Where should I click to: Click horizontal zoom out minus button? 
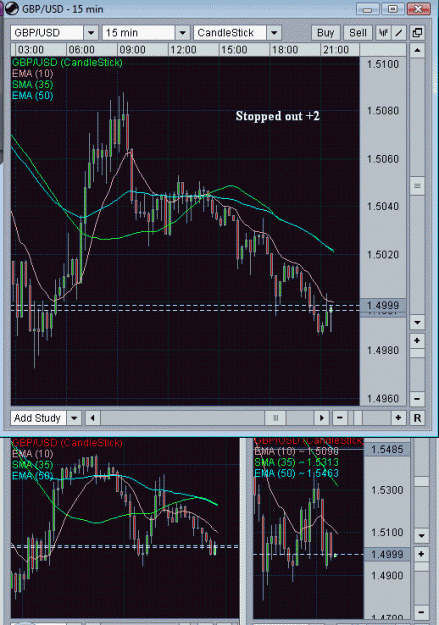pos(340,418)
